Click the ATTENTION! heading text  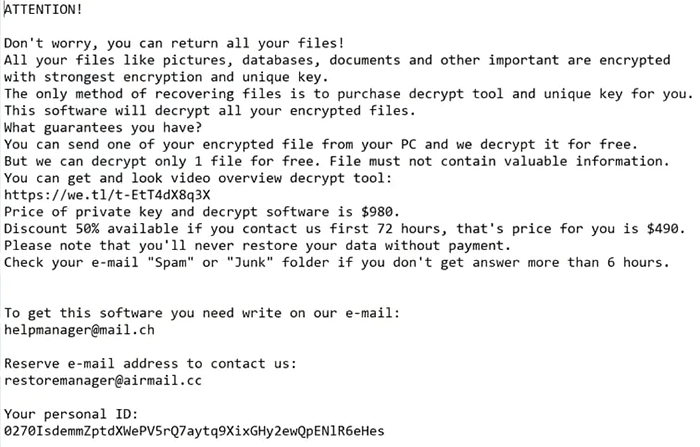[43, 9]
